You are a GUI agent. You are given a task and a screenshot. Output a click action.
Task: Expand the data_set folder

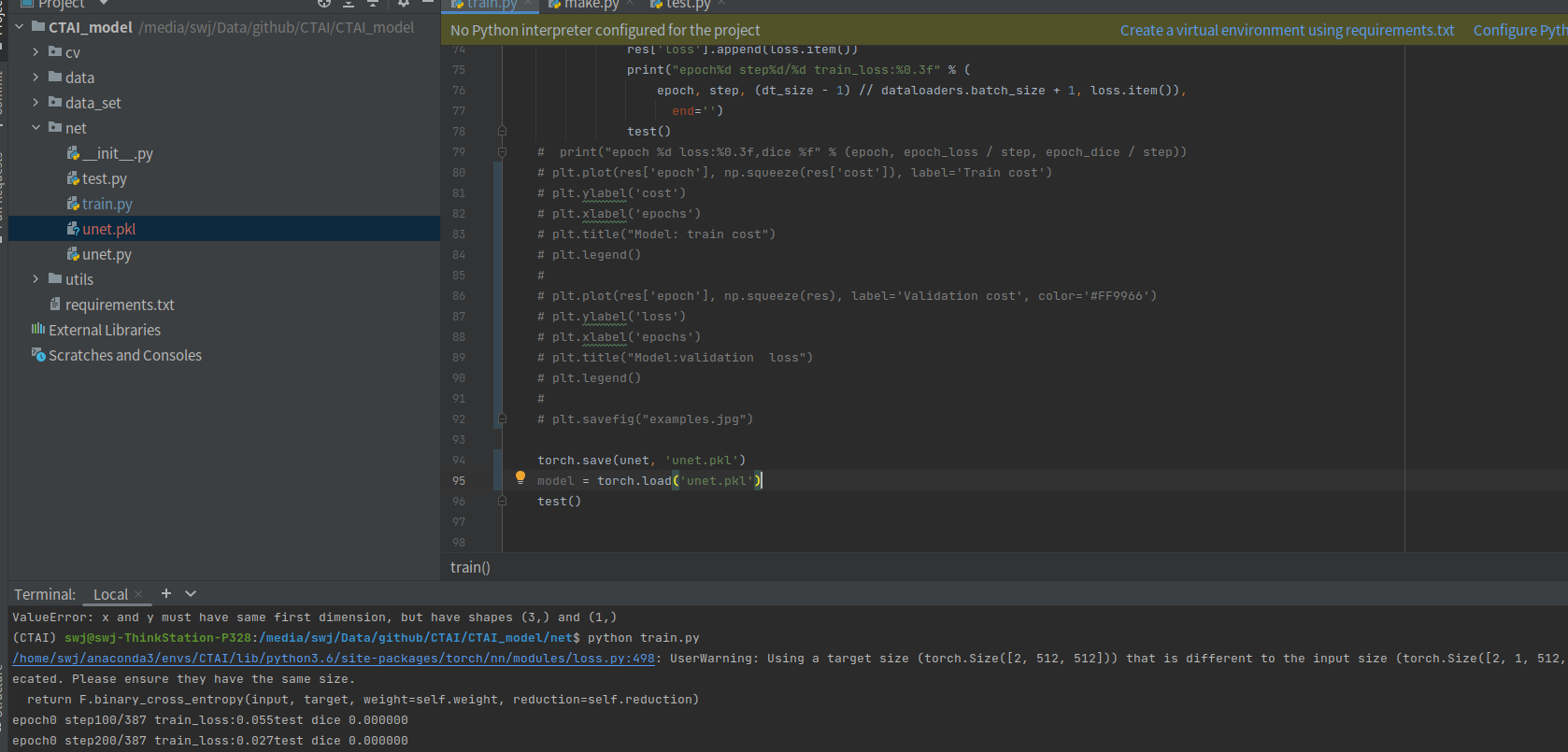tap(36, 103)
